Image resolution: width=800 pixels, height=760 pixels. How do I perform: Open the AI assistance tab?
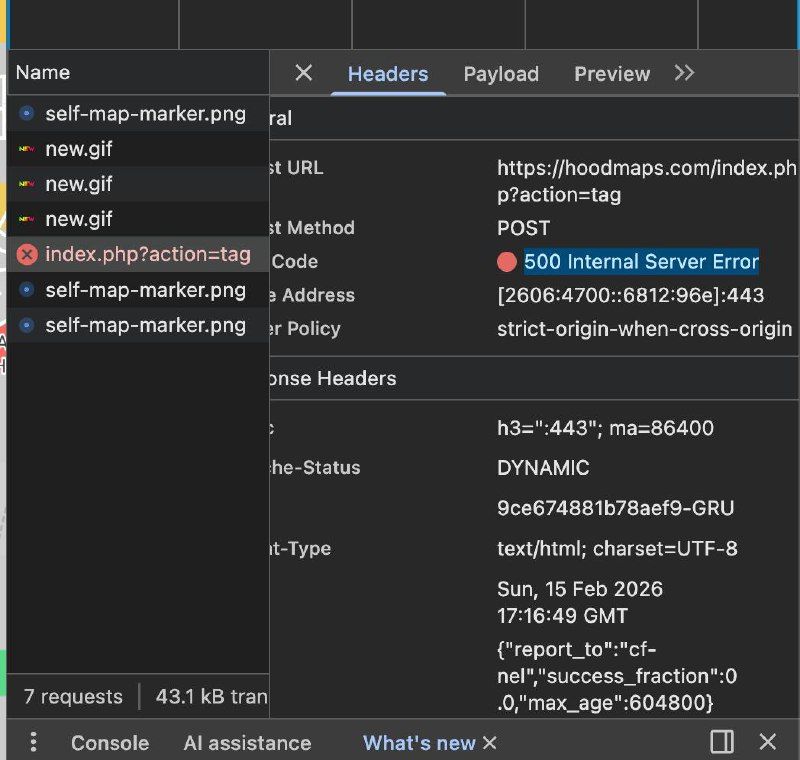247,743
